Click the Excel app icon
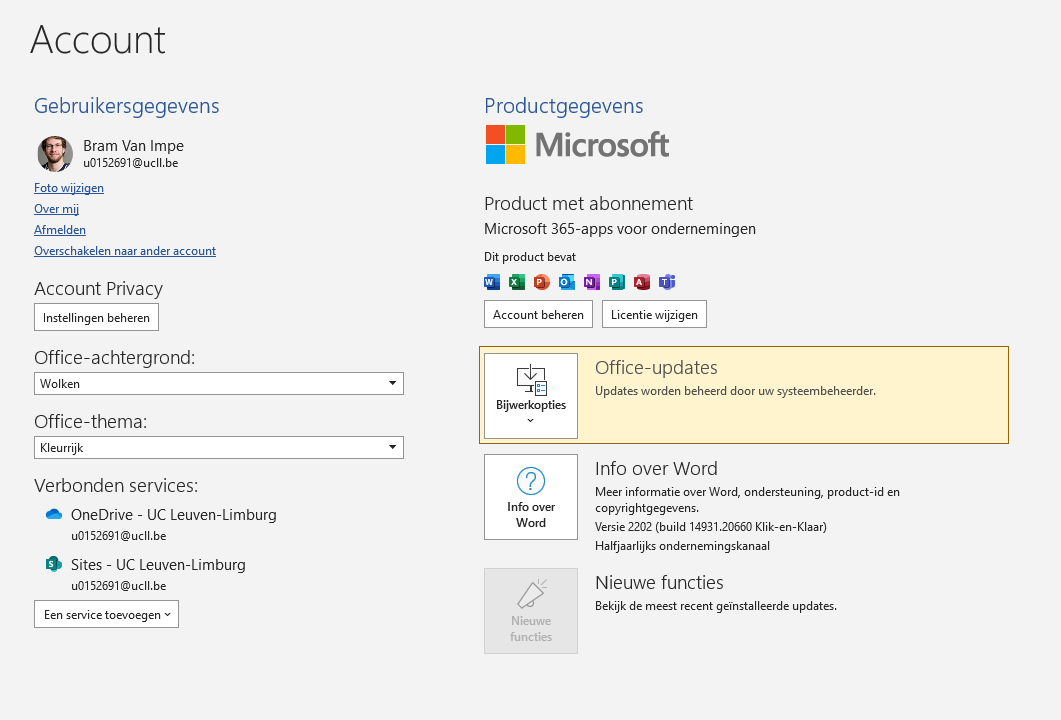Viewport: 1061px width, 720px height. [516, 282]
